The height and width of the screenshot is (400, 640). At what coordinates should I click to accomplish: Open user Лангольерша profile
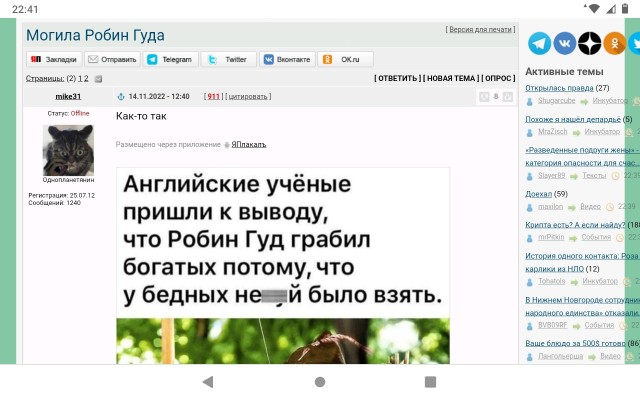pyautogui.click(x=560, y=356)
